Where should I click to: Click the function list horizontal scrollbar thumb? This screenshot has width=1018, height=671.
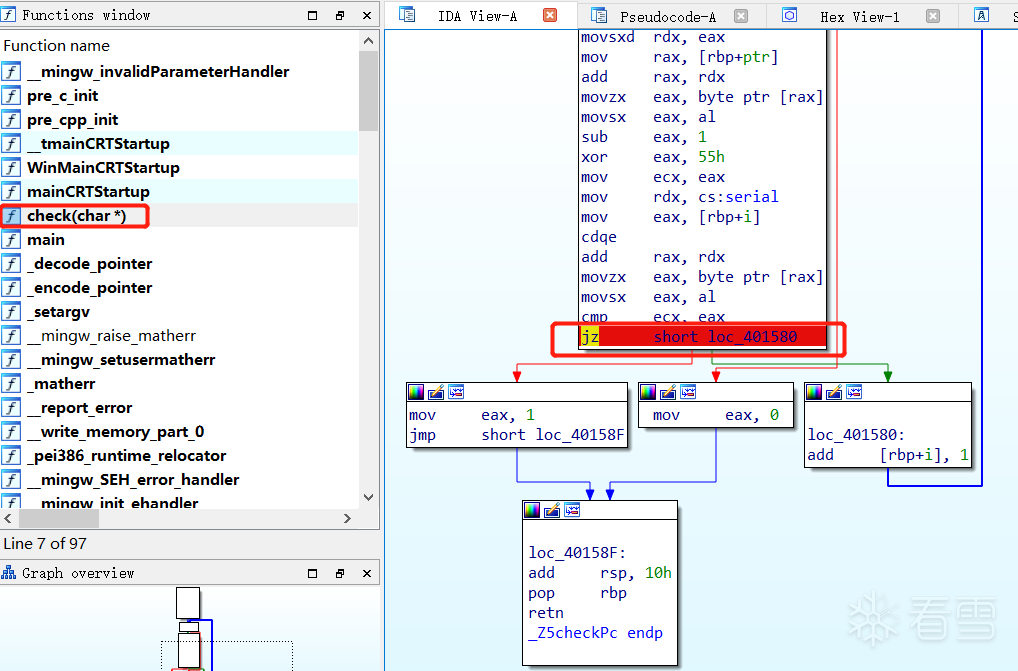(x=58, y=518)
